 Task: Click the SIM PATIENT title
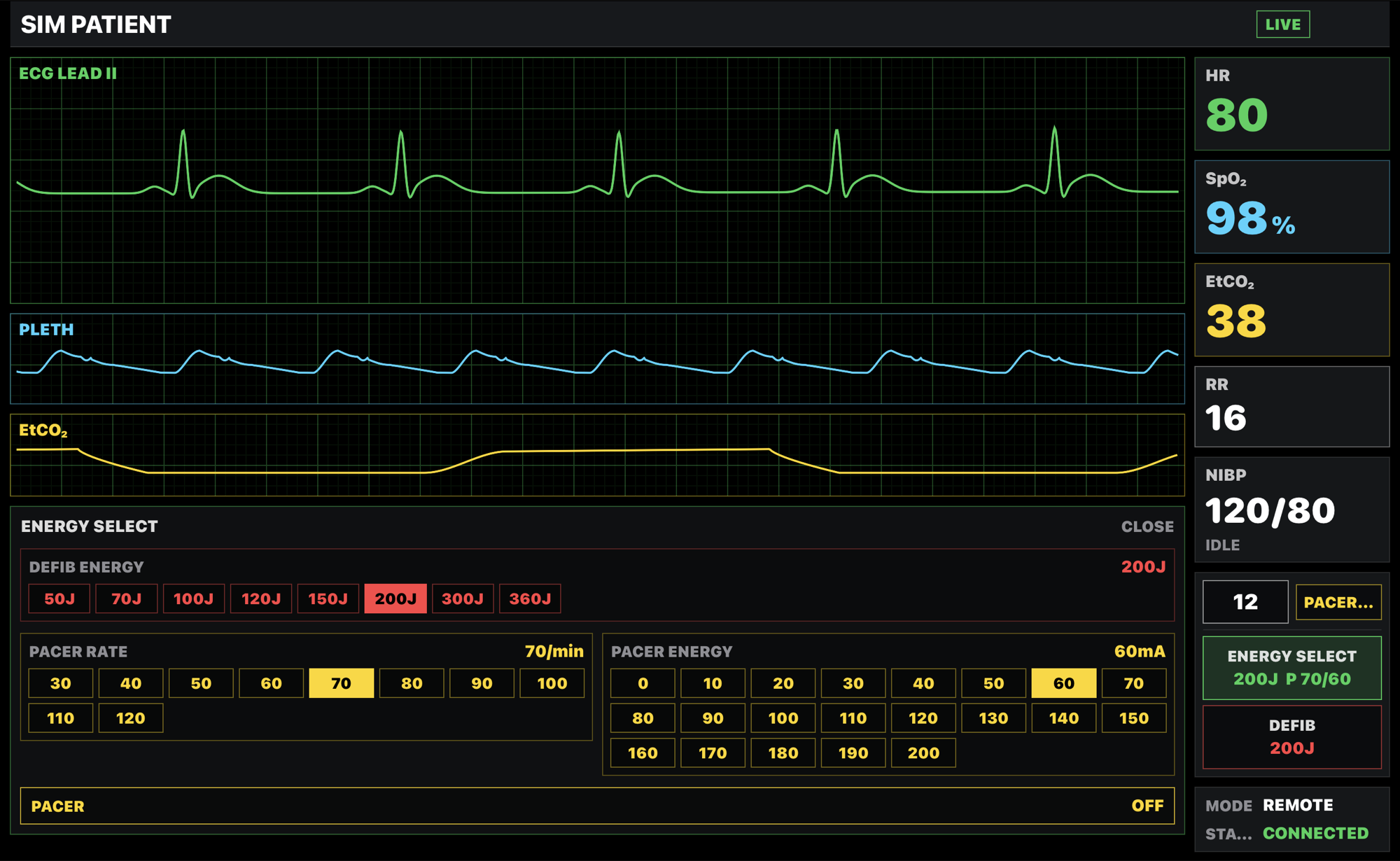pyautogui.click(x=96, y=24)
